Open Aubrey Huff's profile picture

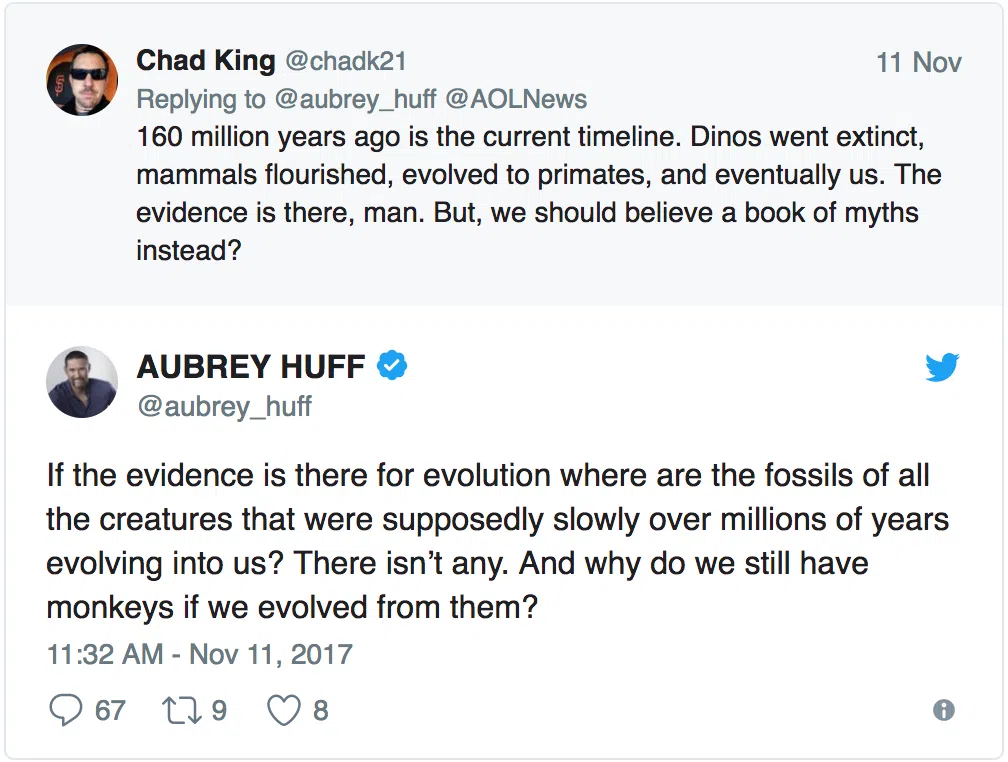83,382
